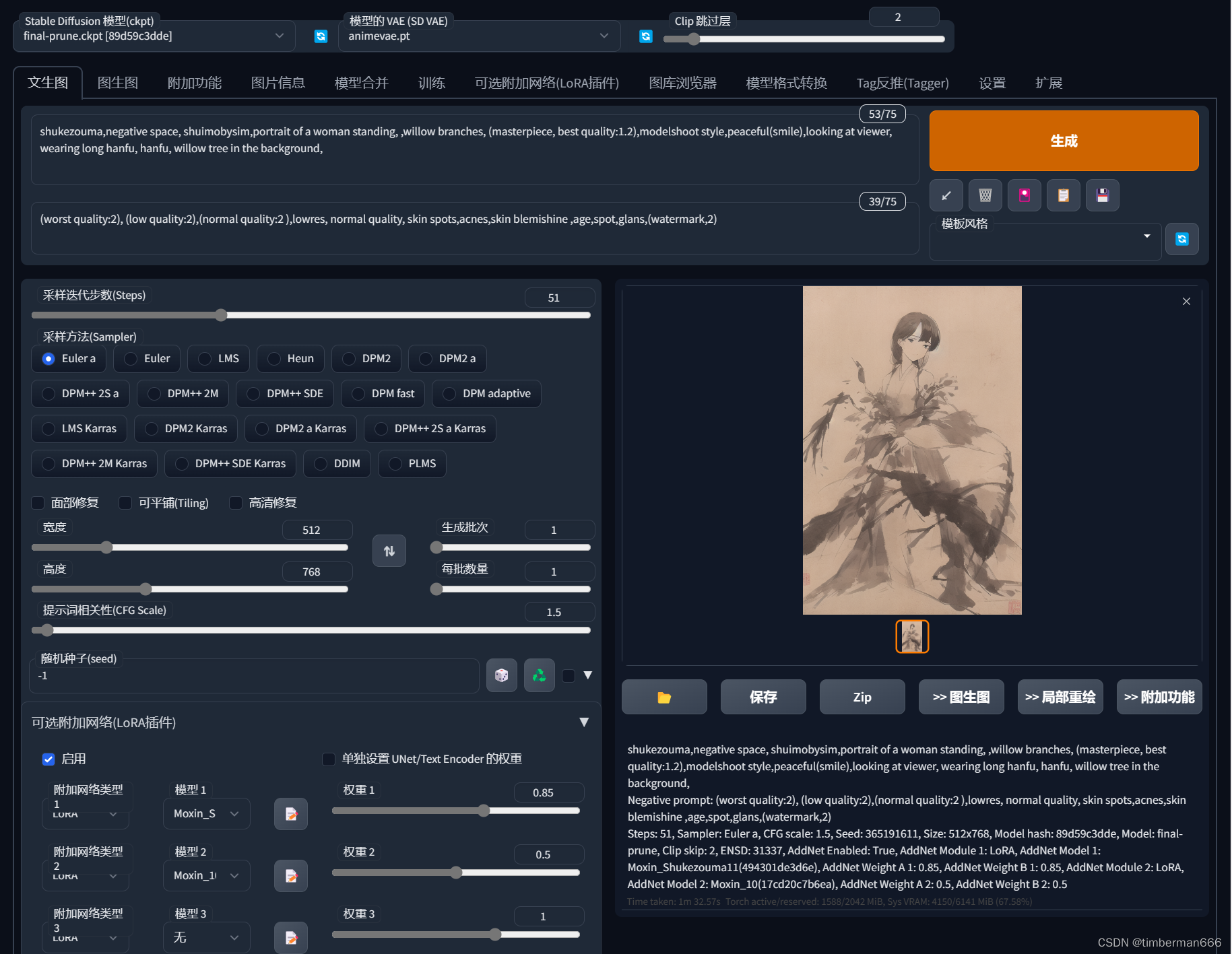Enable the face restoration checkbox

[38, 503]
